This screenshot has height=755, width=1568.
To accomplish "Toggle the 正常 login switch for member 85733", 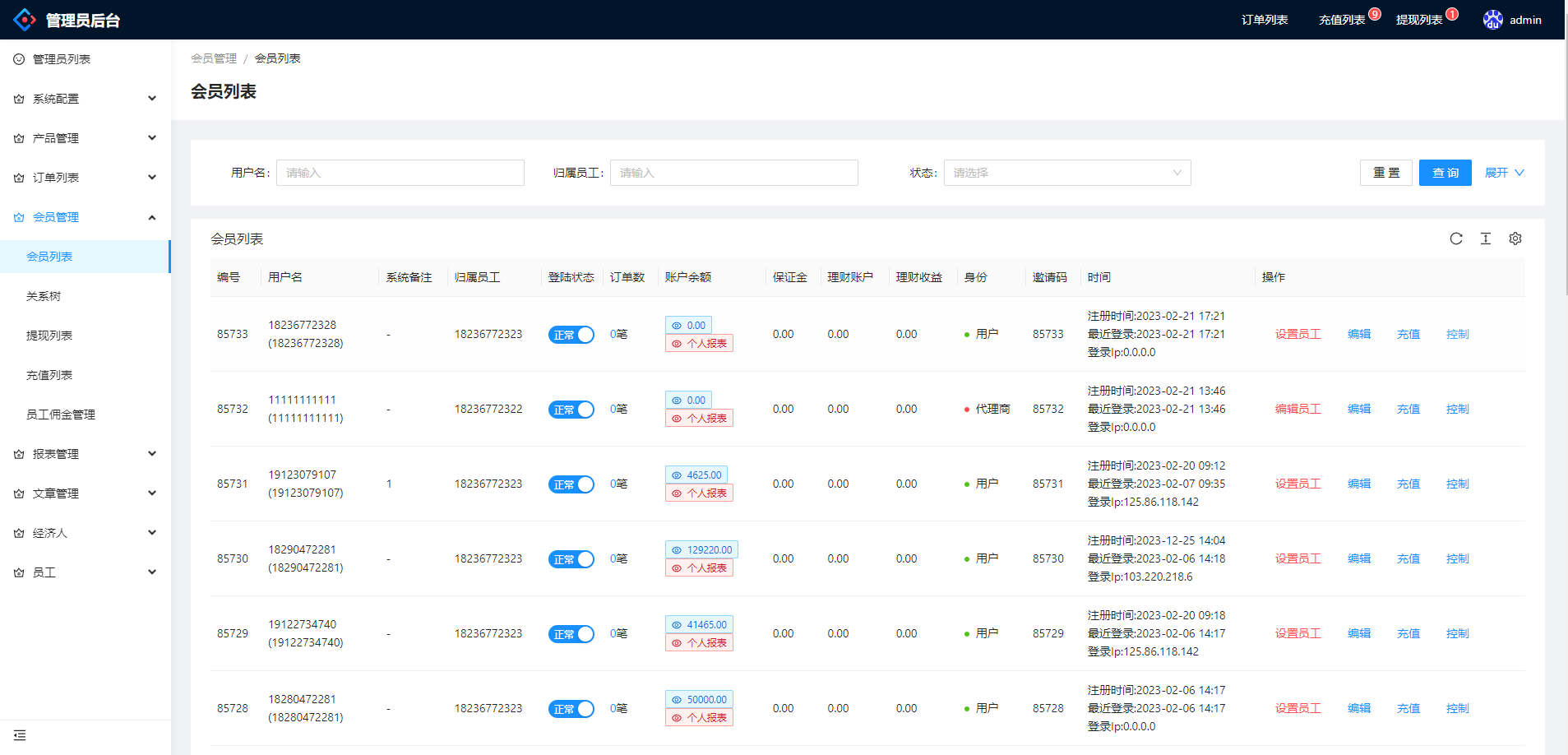I will [571, 335].
